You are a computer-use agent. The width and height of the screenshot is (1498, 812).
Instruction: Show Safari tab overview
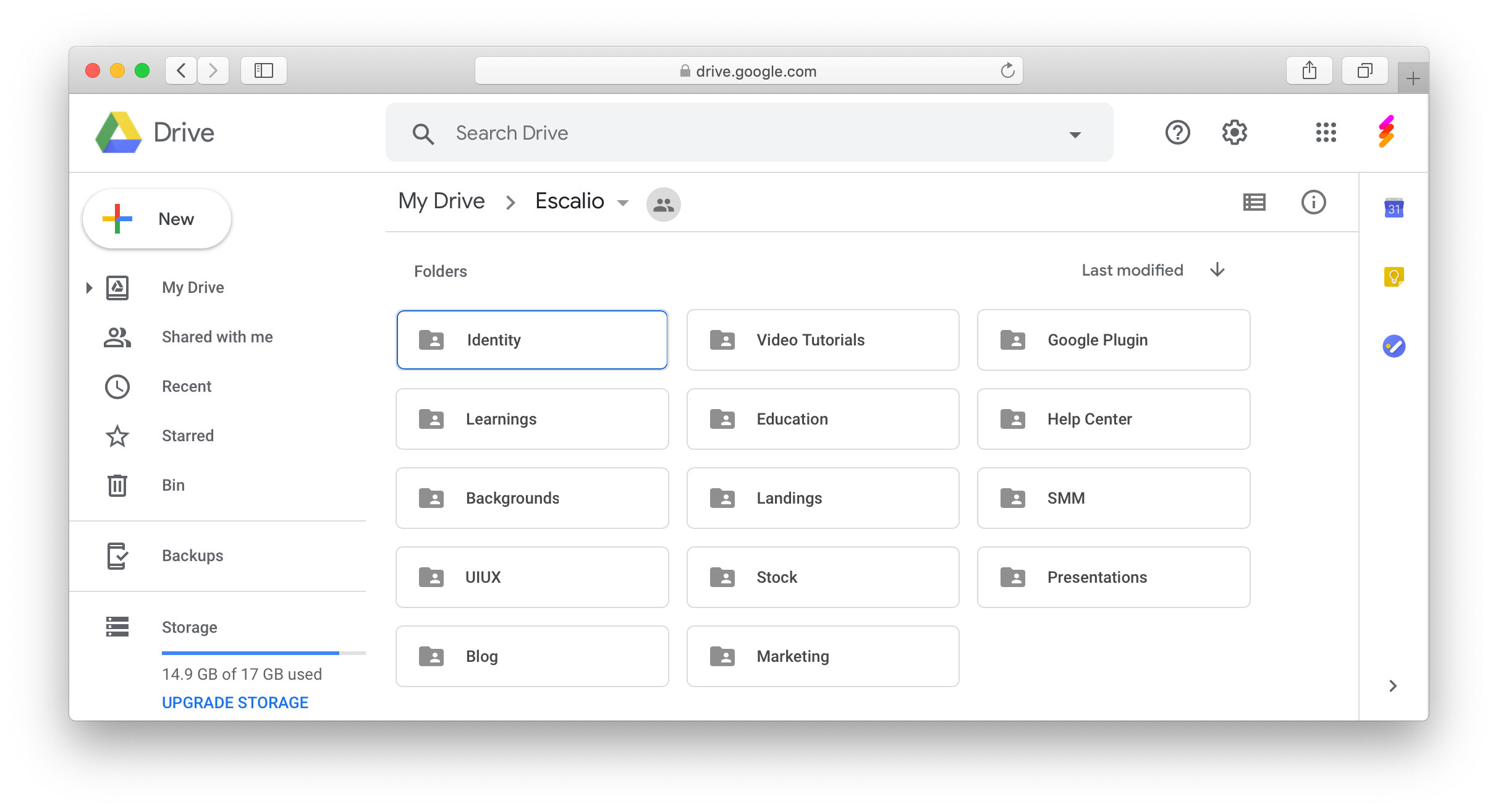pyautogui.click(x=1365, y=70)
